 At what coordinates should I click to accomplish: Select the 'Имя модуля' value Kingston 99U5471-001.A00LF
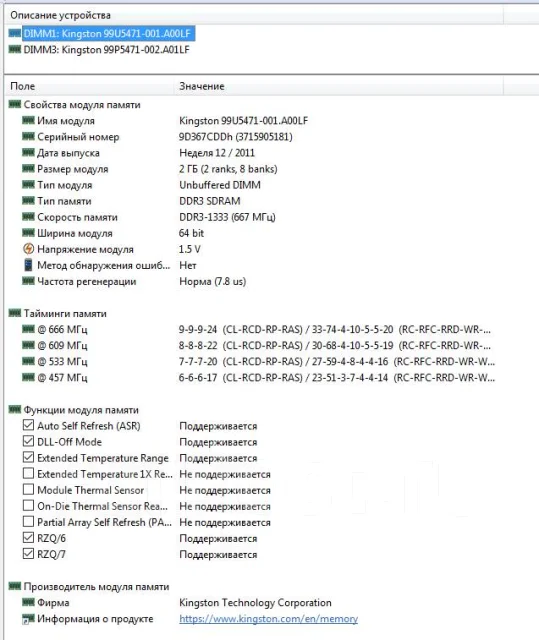coord(244,121)
